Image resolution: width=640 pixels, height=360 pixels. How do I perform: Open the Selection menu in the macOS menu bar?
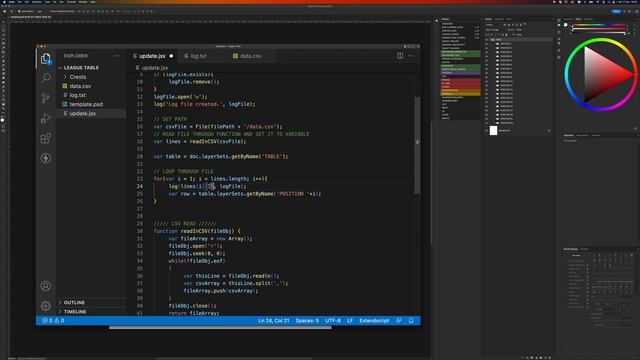click(x=37, y=2)
